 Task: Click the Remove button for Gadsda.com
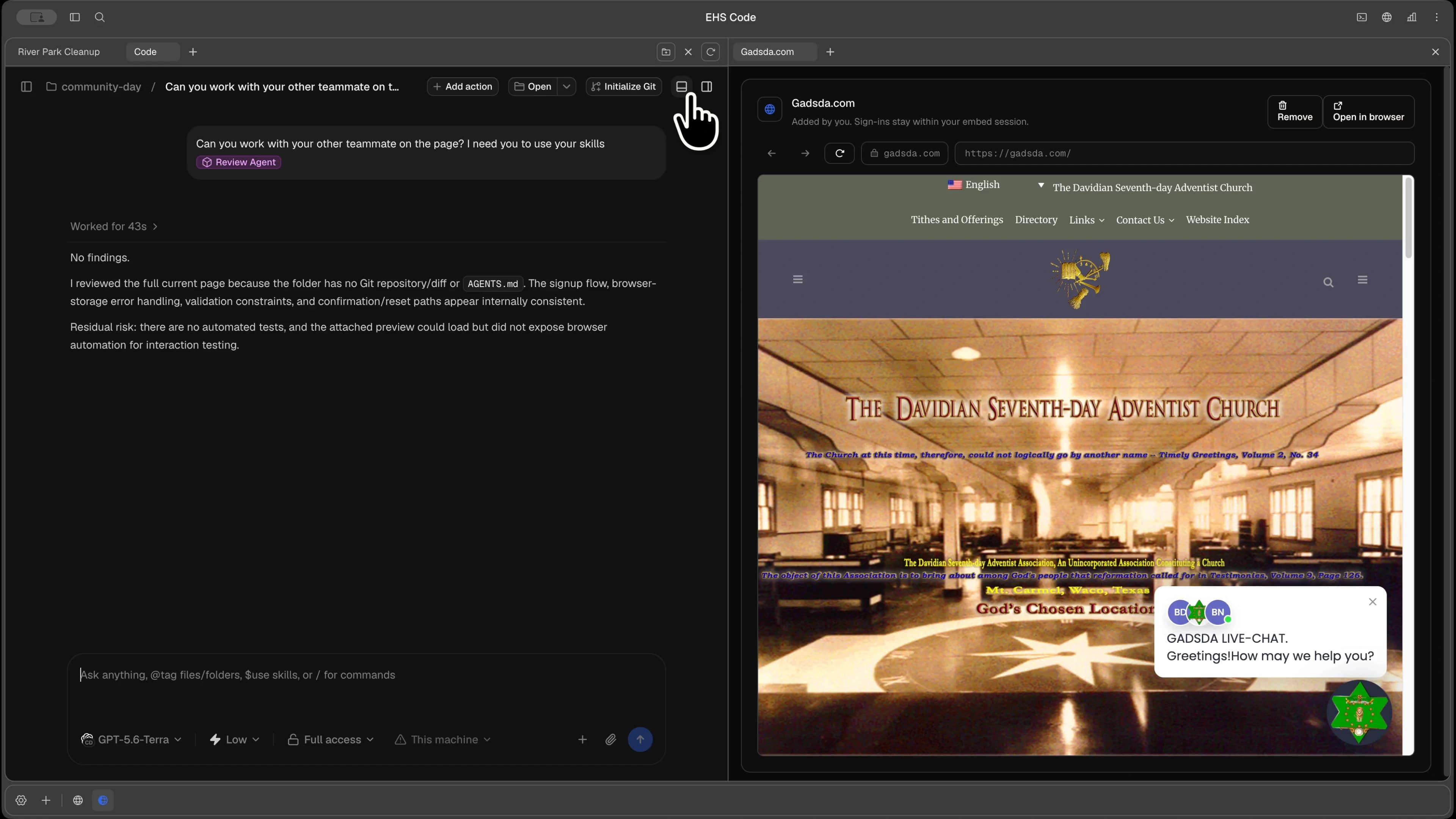pyautogui.click(x=1294, y=111)
